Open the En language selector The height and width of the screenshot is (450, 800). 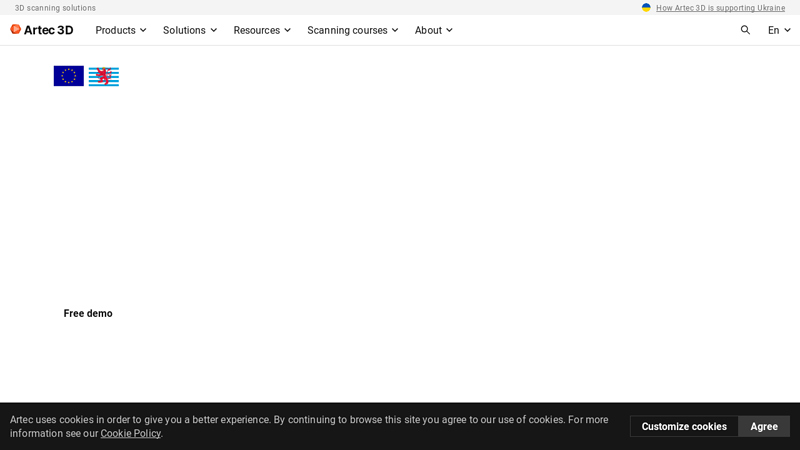pyautogui.click(x=779, y=30)
